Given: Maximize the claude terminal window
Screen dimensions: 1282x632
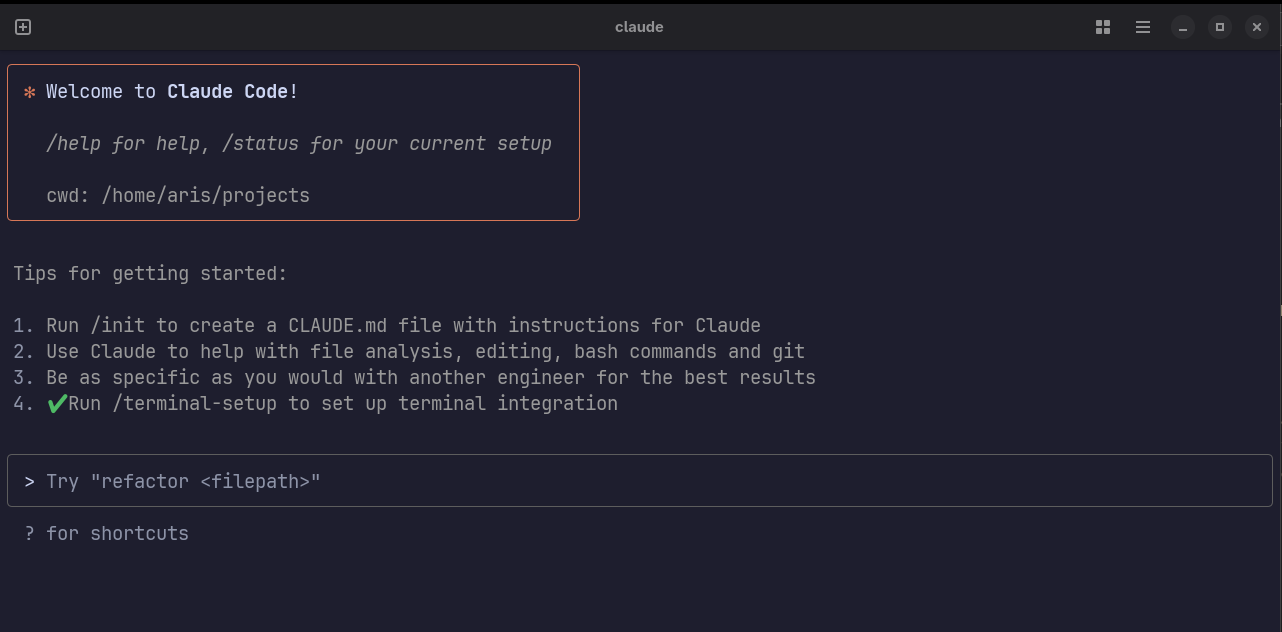Looking at the screenshot, I should tap(1220, 27).
